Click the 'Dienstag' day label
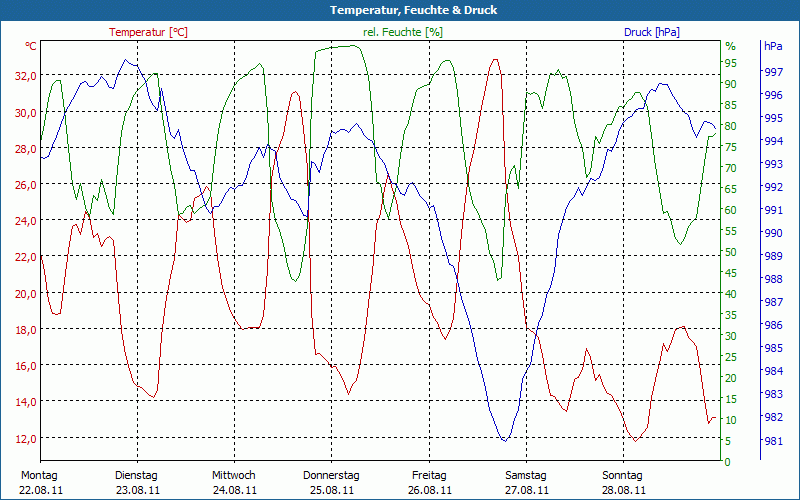 [x=136, y=476]
